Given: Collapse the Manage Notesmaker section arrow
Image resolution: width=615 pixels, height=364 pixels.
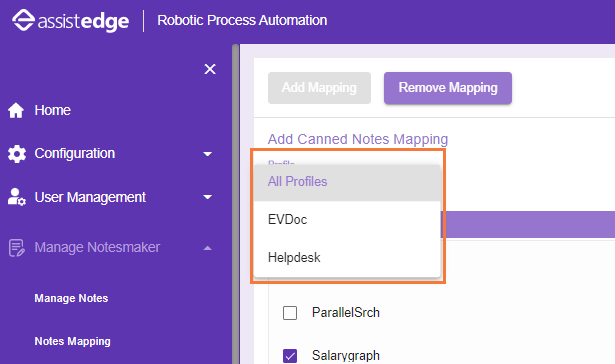Looking at the screenshot, I should coord(208,248).
